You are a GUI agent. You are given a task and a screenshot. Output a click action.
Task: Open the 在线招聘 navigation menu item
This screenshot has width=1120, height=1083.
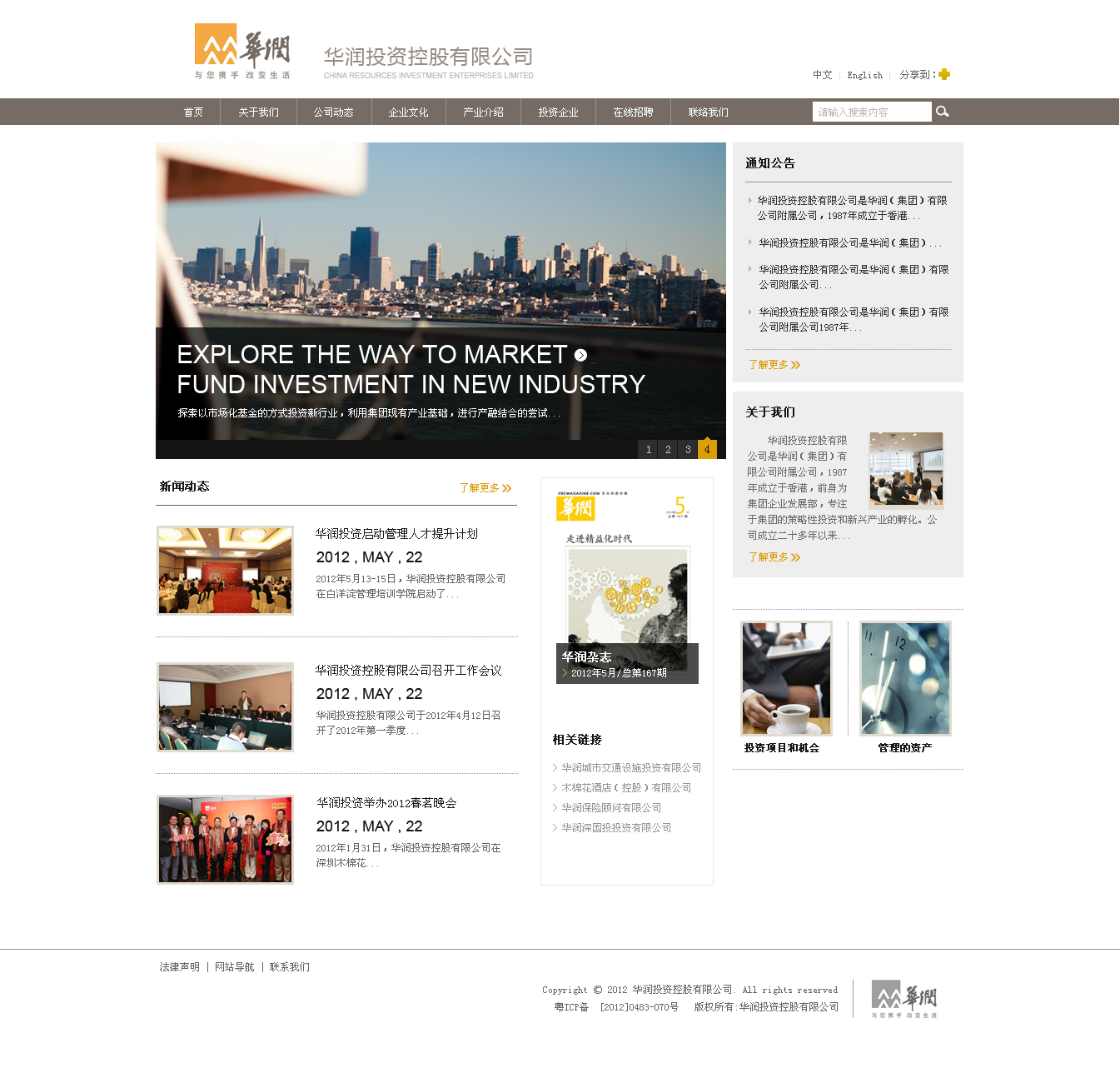point(633,112)
